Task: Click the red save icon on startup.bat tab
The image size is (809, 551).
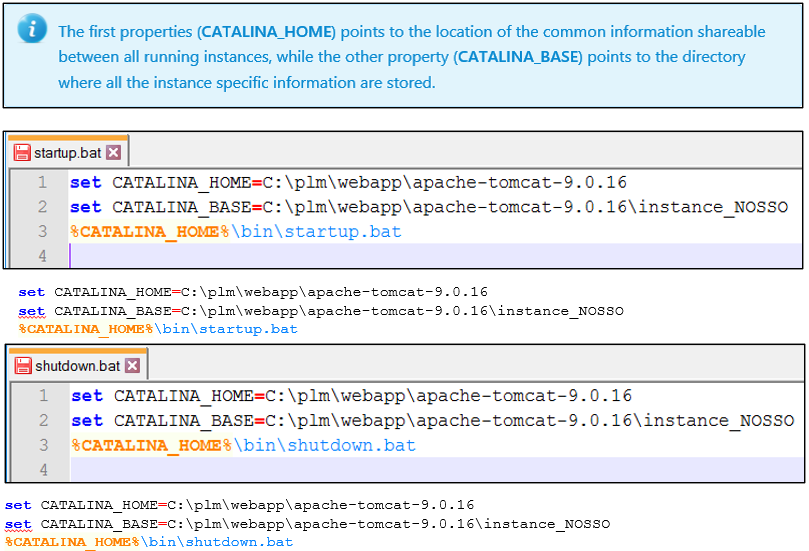Action: [x=22, y=153]
